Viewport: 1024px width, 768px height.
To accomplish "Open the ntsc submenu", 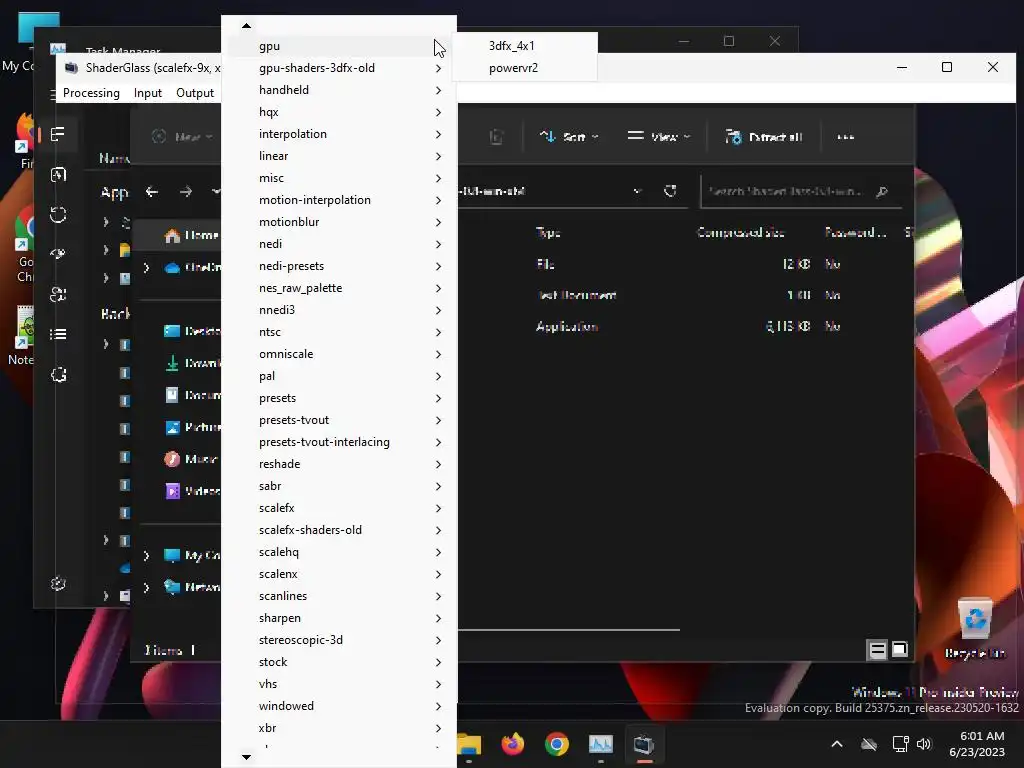I will point(338,332).
